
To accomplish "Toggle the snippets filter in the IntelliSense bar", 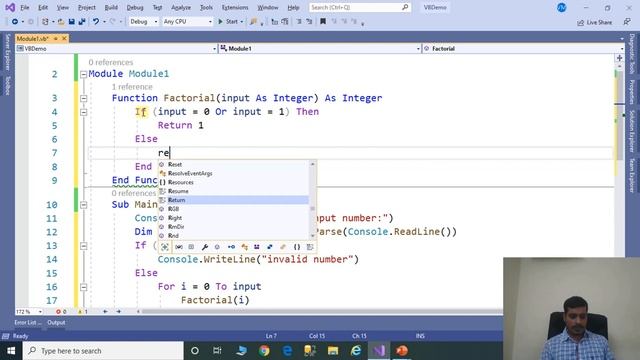I will [310, 247].
